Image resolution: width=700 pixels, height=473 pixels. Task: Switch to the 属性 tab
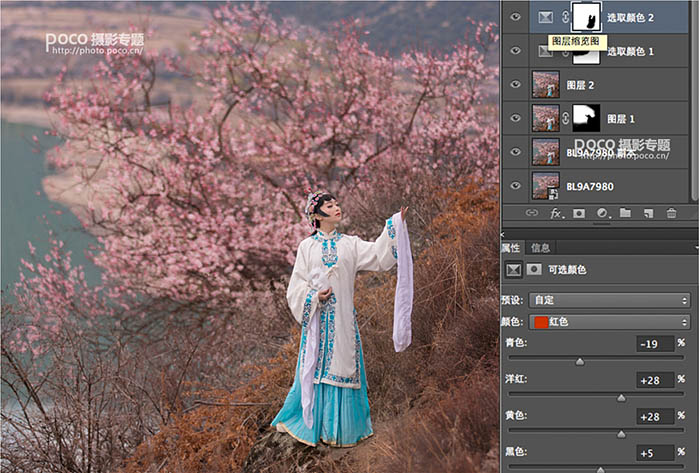[x=511, y=248]
